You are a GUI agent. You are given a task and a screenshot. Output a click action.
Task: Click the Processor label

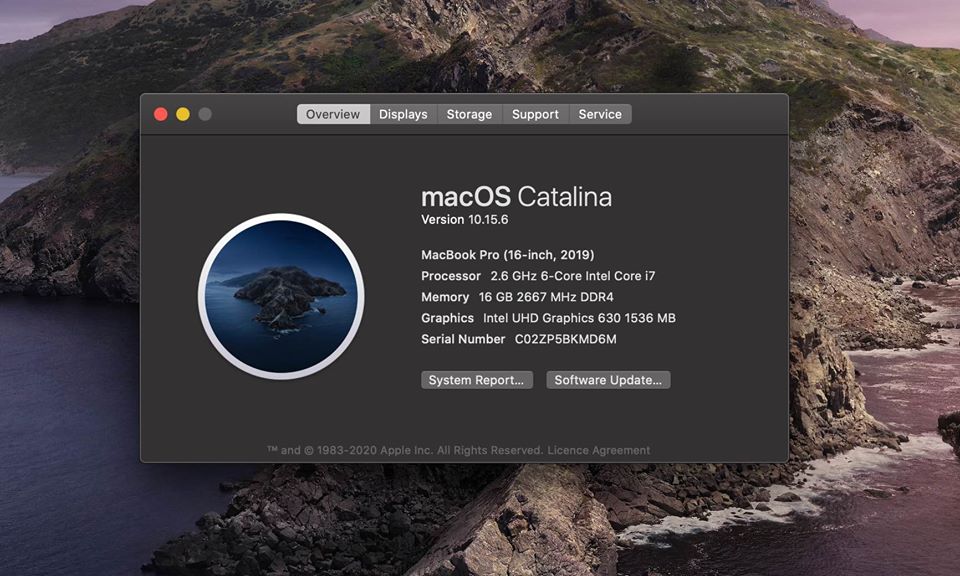pyautogui.click(x=451, y=276)
